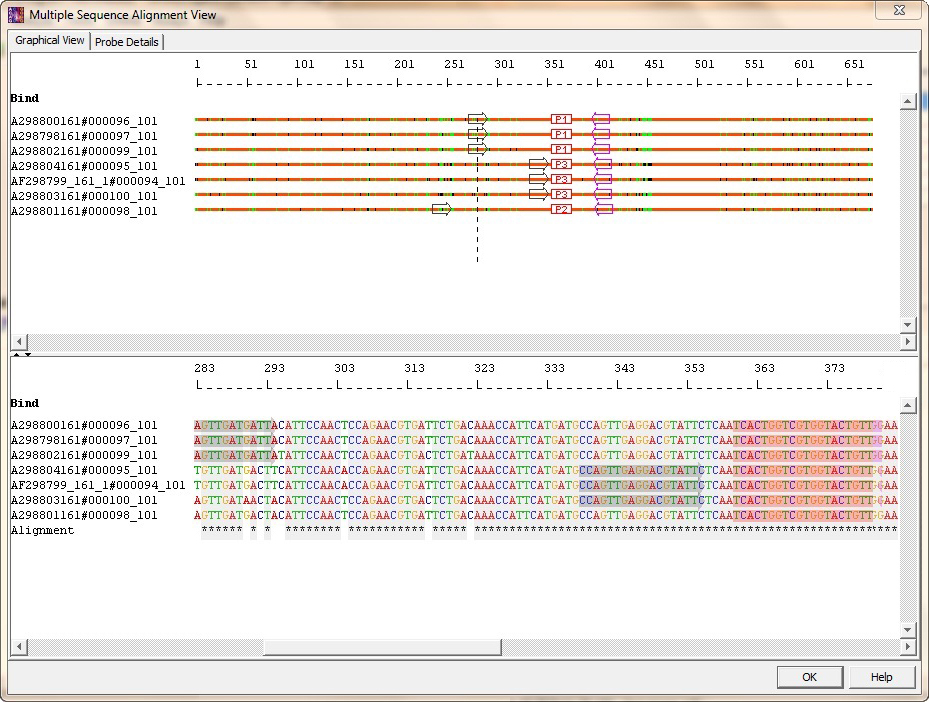Click position 323 on the sequence ruler

pos(484,368)
